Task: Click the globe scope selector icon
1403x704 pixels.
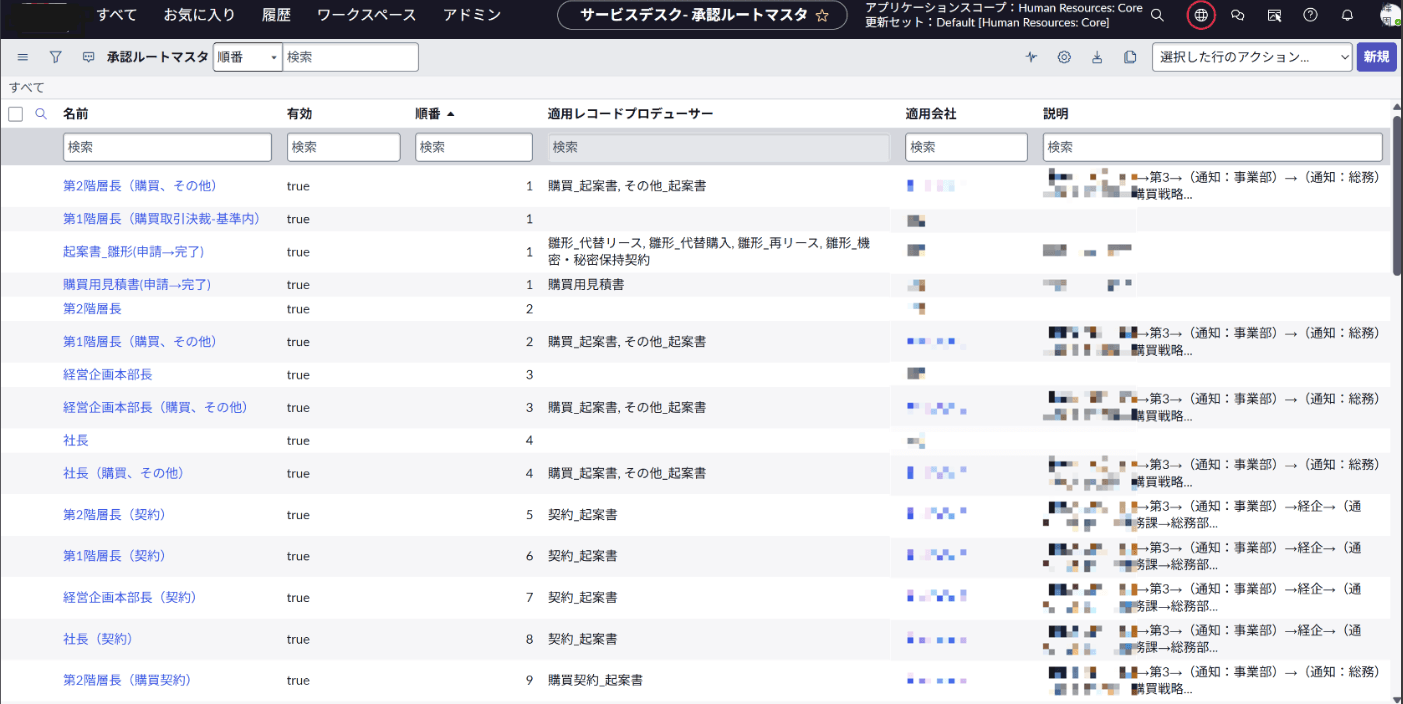Action: 1201,15
